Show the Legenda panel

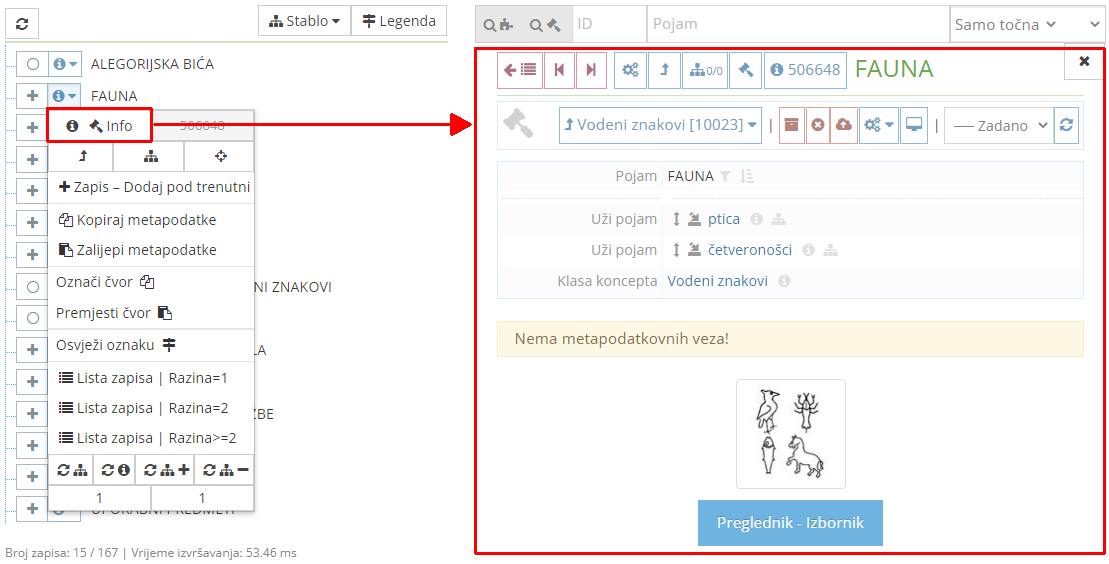click(400, 21)
